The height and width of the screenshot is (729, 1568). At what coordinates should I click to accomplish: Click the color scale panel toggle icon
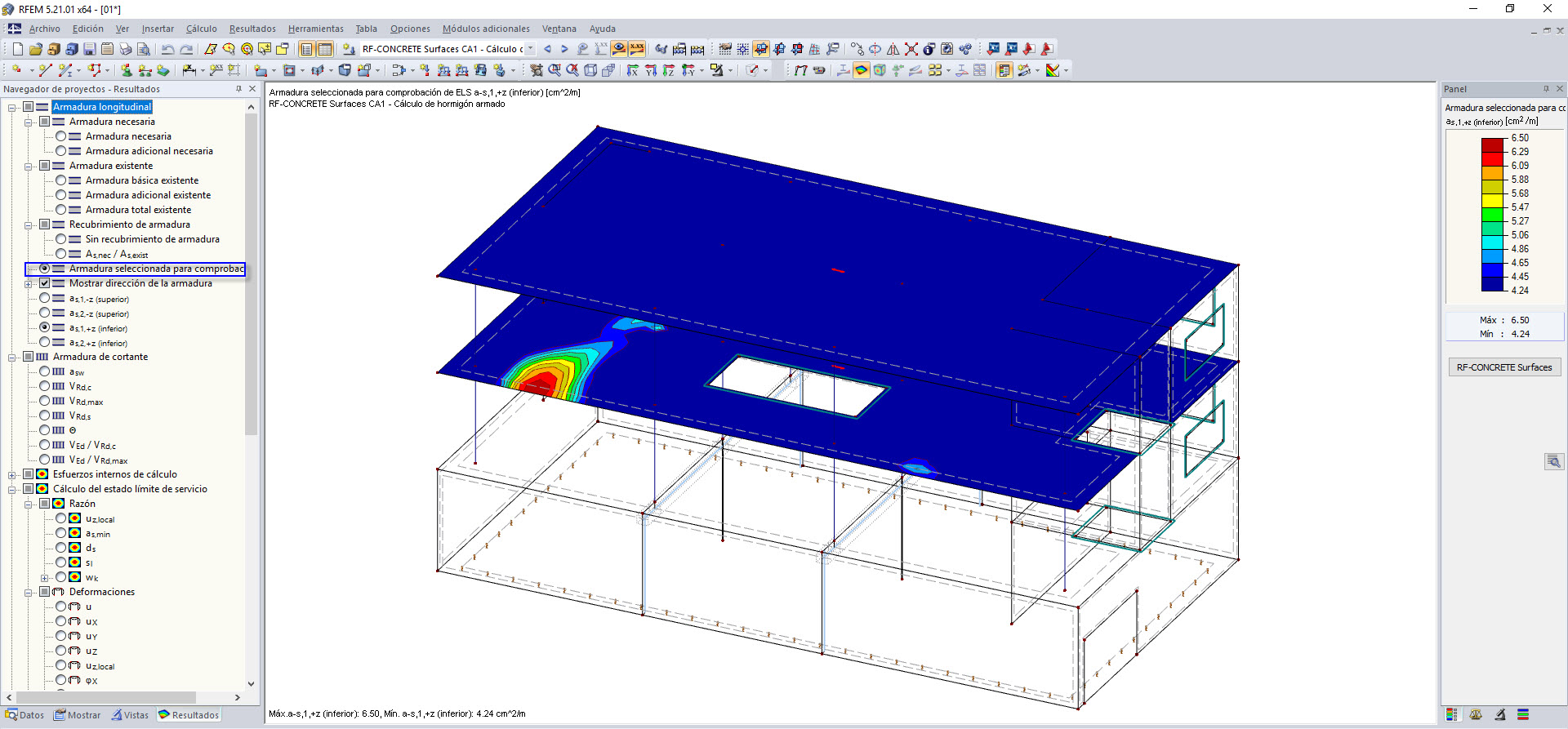pyautogui.click(x=1004, y=70)
